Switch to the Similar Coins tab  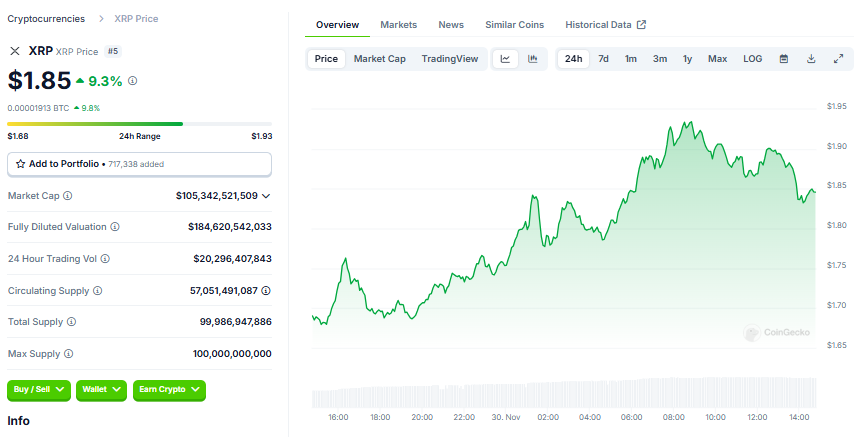(515, 25)
